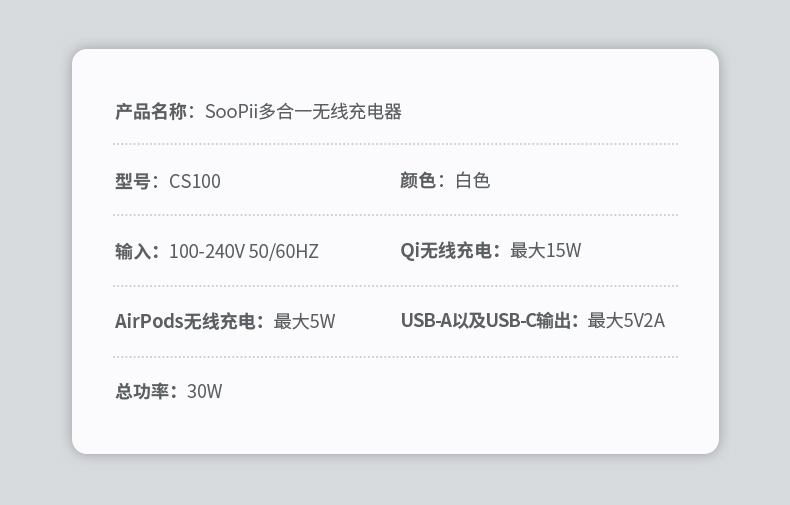The width and height of the screenshot is (790, 505).
Task: Click the 颜色 label
Action: (418, 181)
